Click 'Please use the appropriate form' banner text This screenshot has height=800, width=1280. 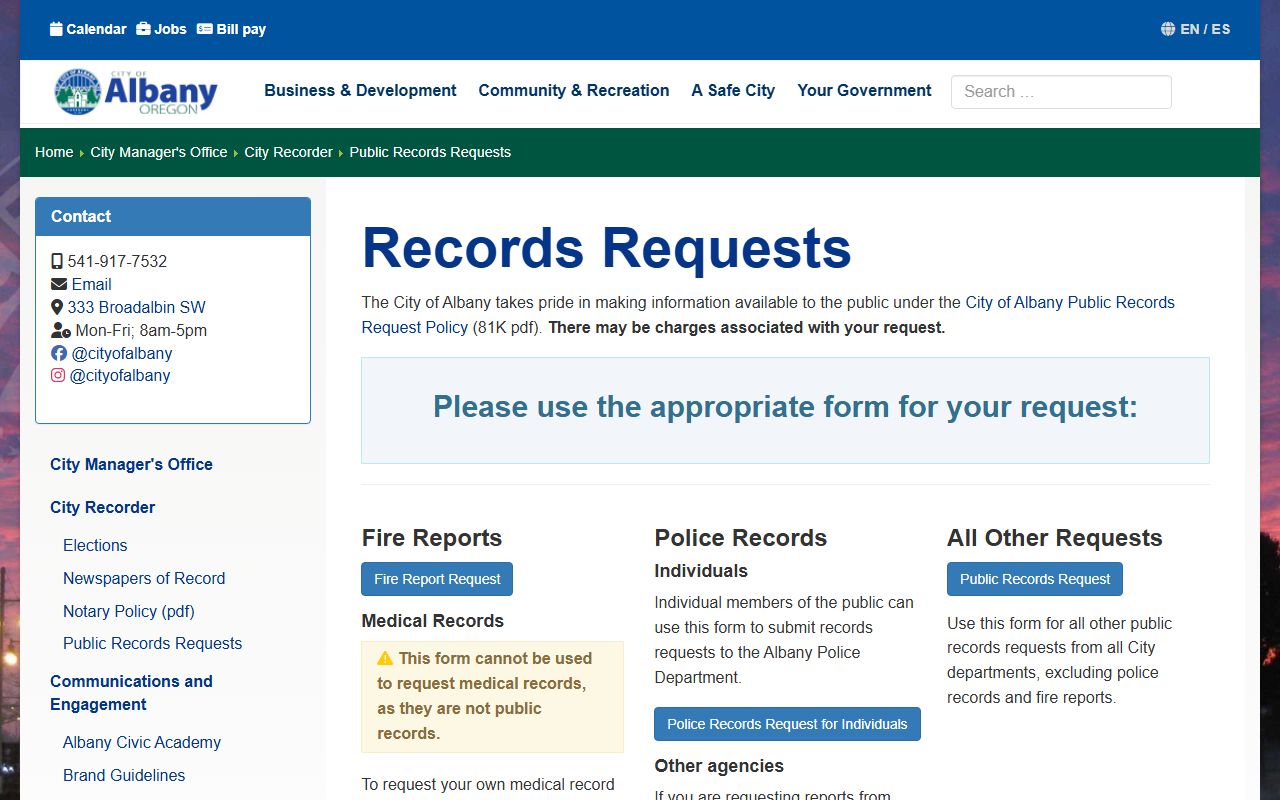point(785,407)
